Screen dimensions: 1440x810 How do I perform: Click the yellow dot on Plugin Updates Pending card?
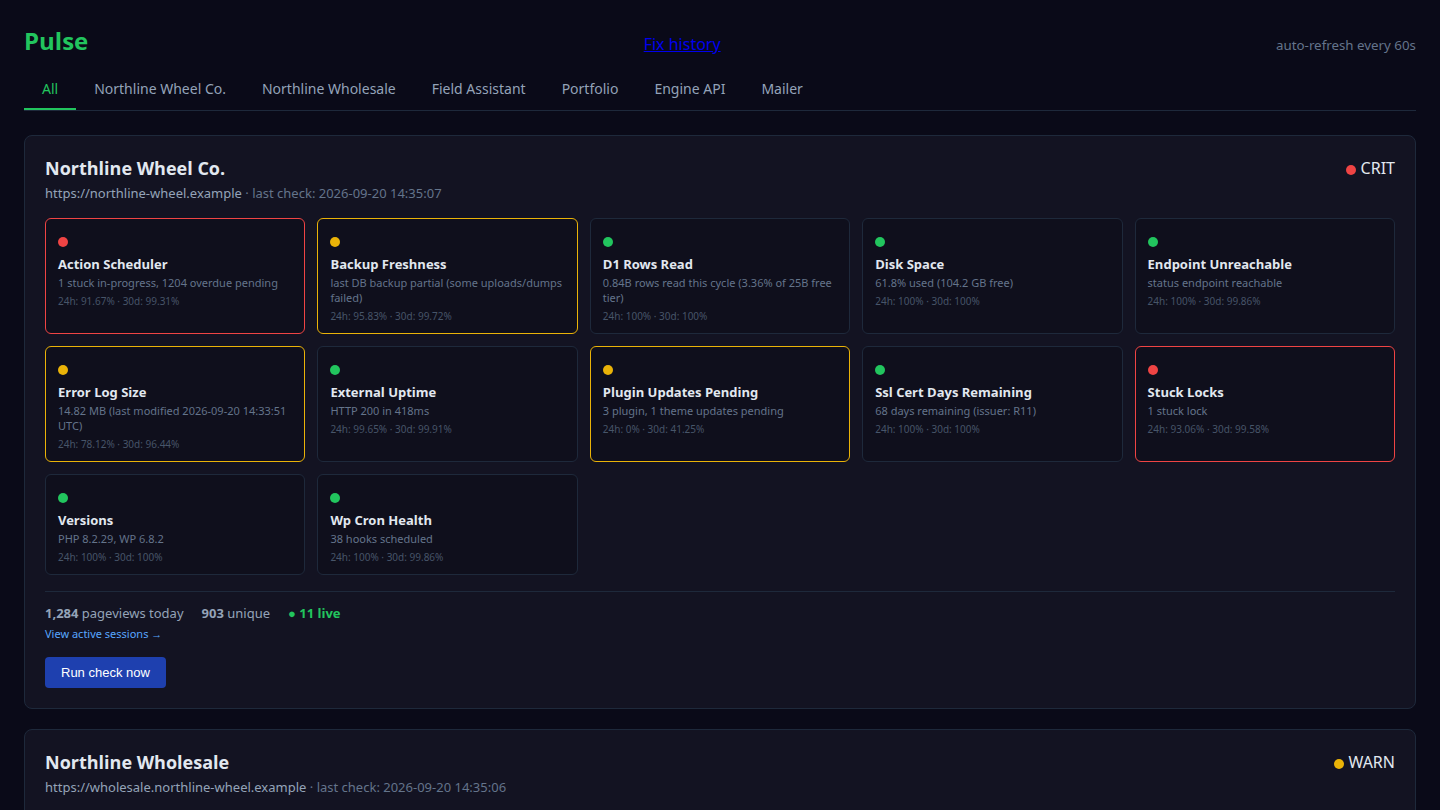click(608, 370)
